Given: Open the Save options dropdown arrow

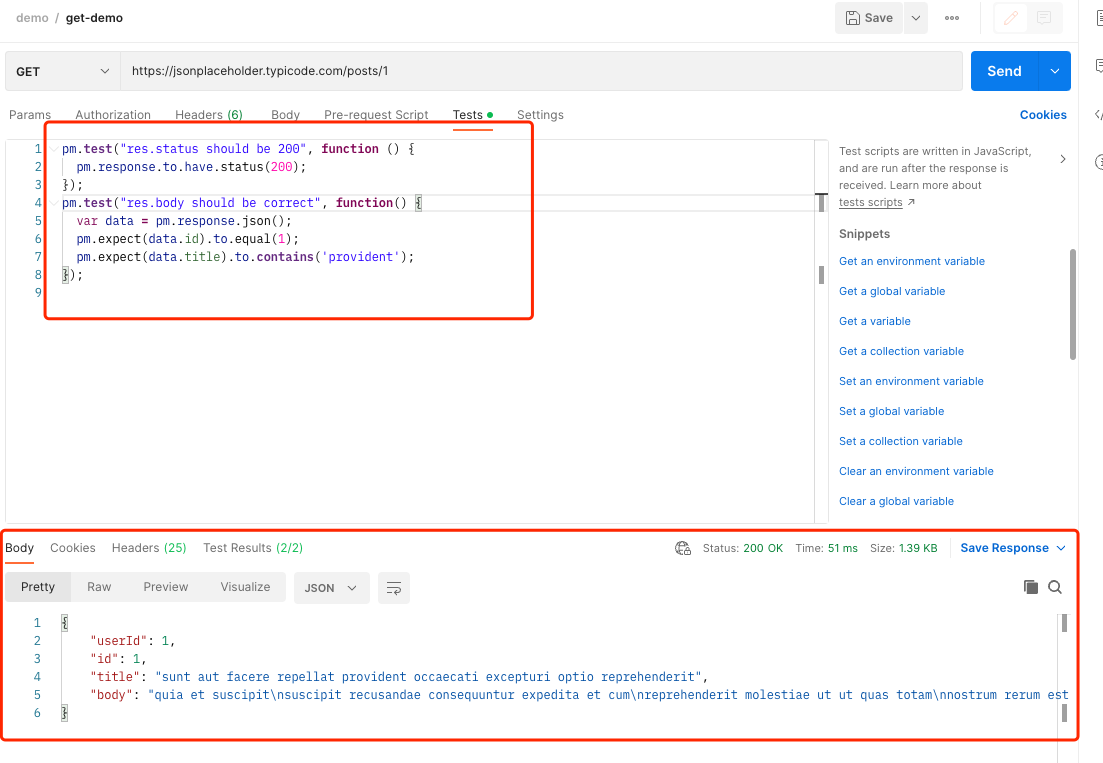Looking at the screenshot, I should click(916, 18).
